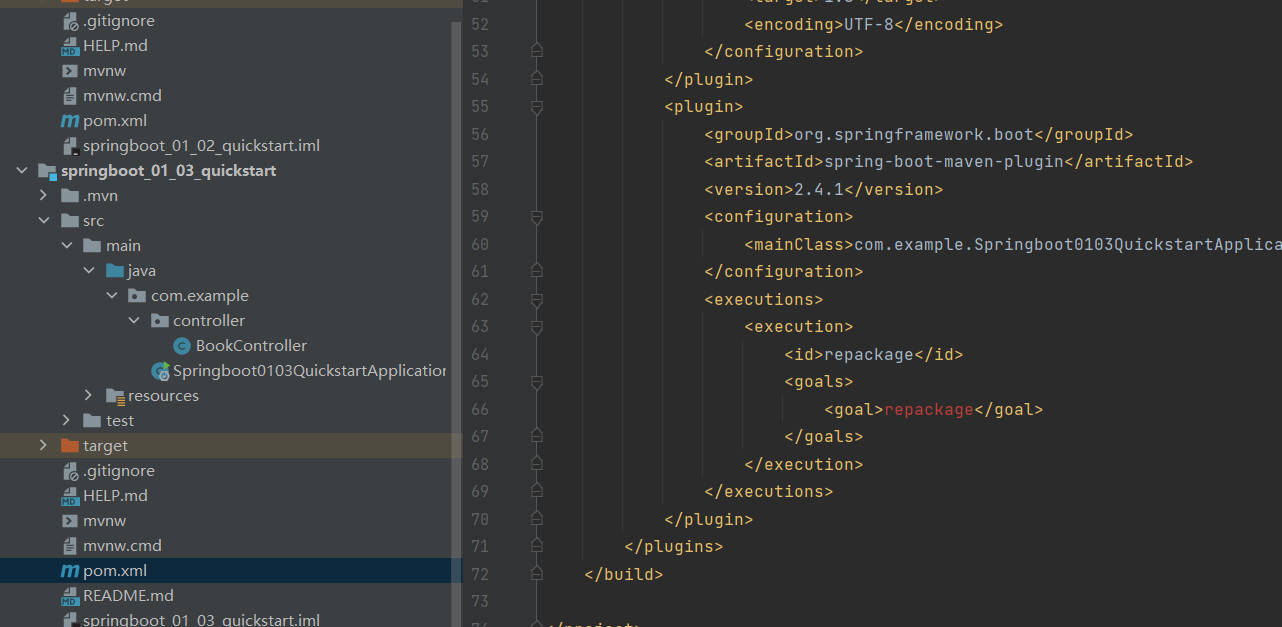Click the HELP.md markdown icon in the 01_02 module

click(x=70, y=46)
